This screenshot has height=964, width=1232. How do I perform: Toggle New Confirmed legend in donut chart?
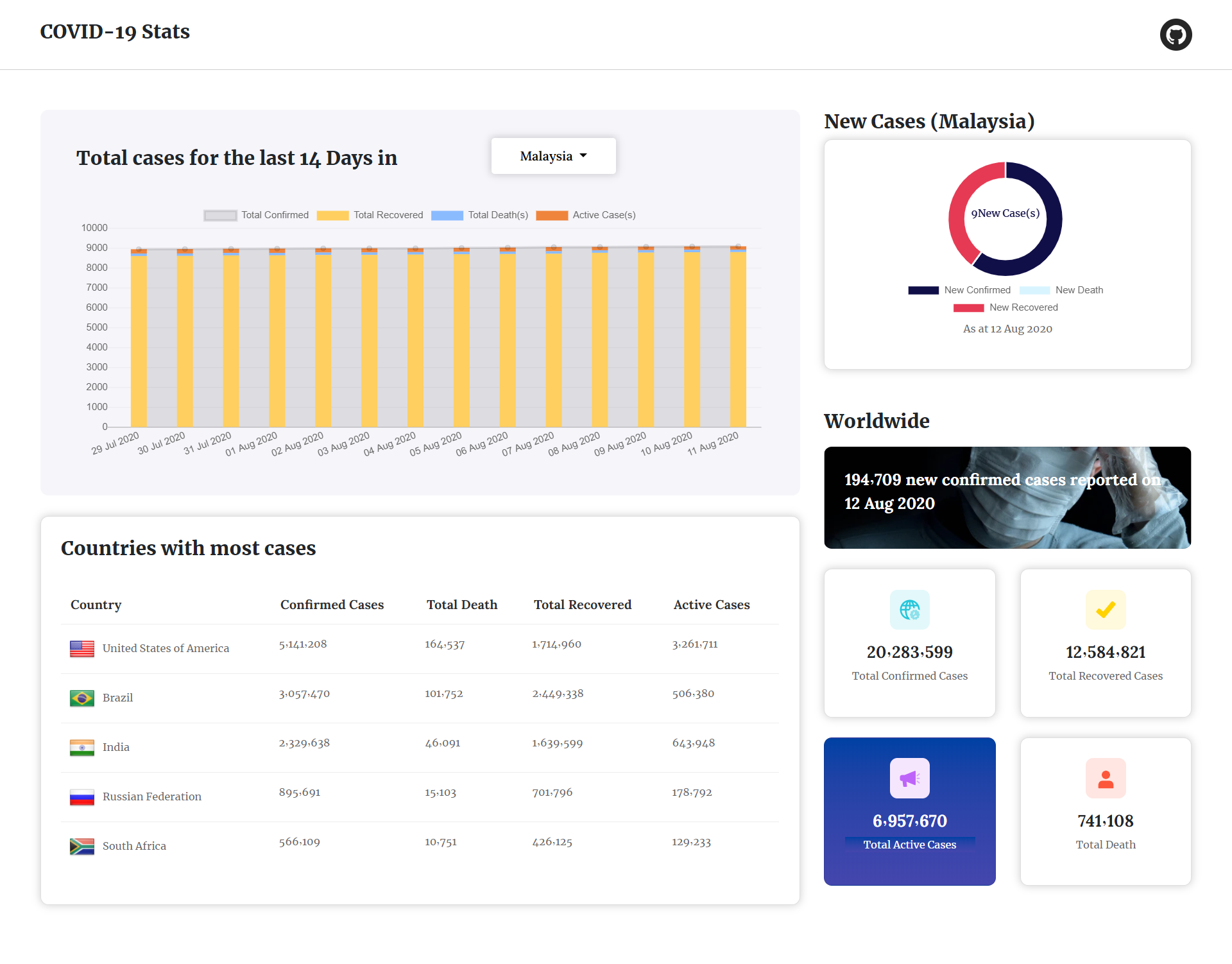959,290
